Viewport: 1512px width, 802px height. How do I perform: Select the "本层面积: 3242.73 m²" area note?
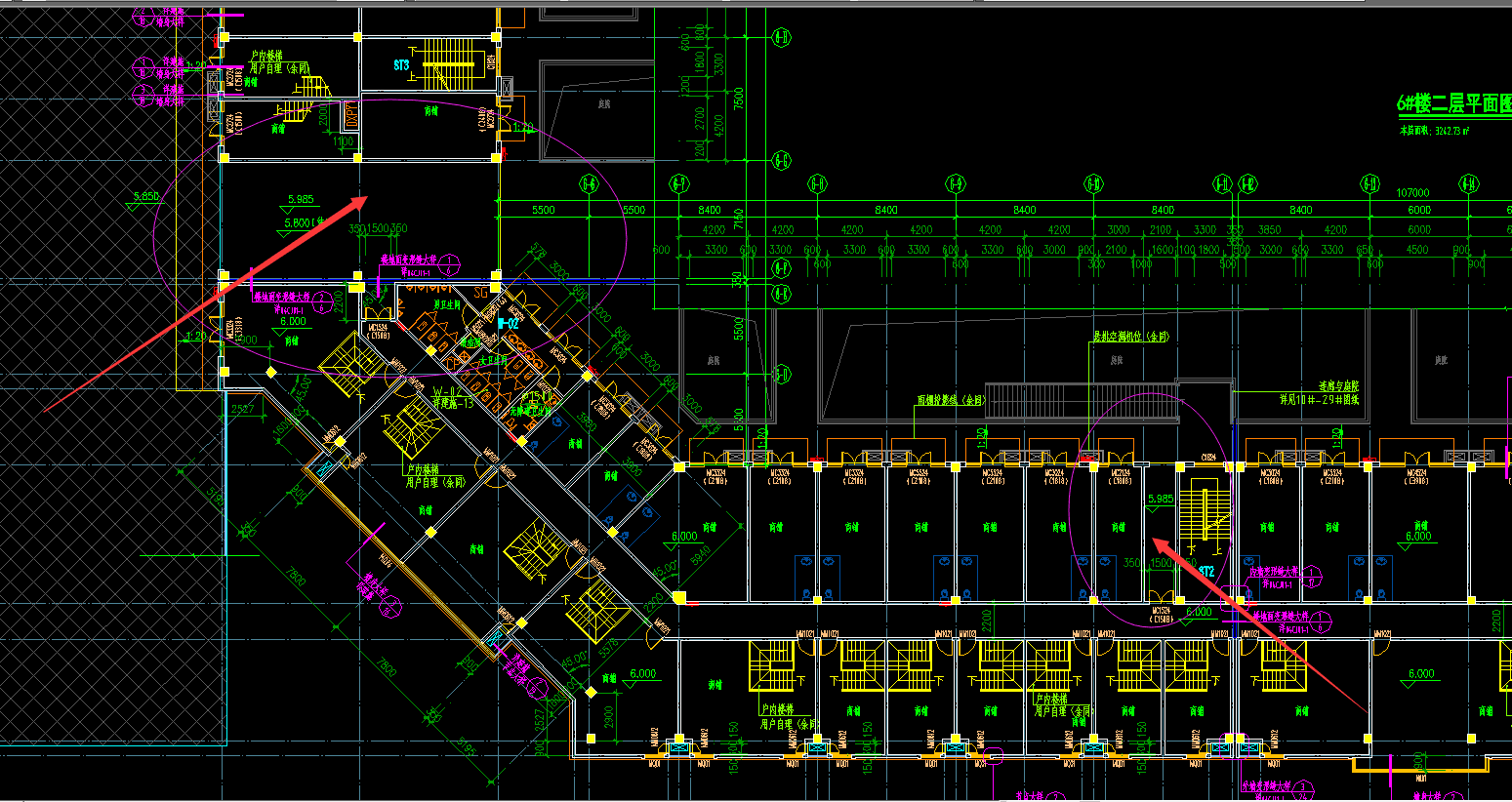[x=1434, y=130]
